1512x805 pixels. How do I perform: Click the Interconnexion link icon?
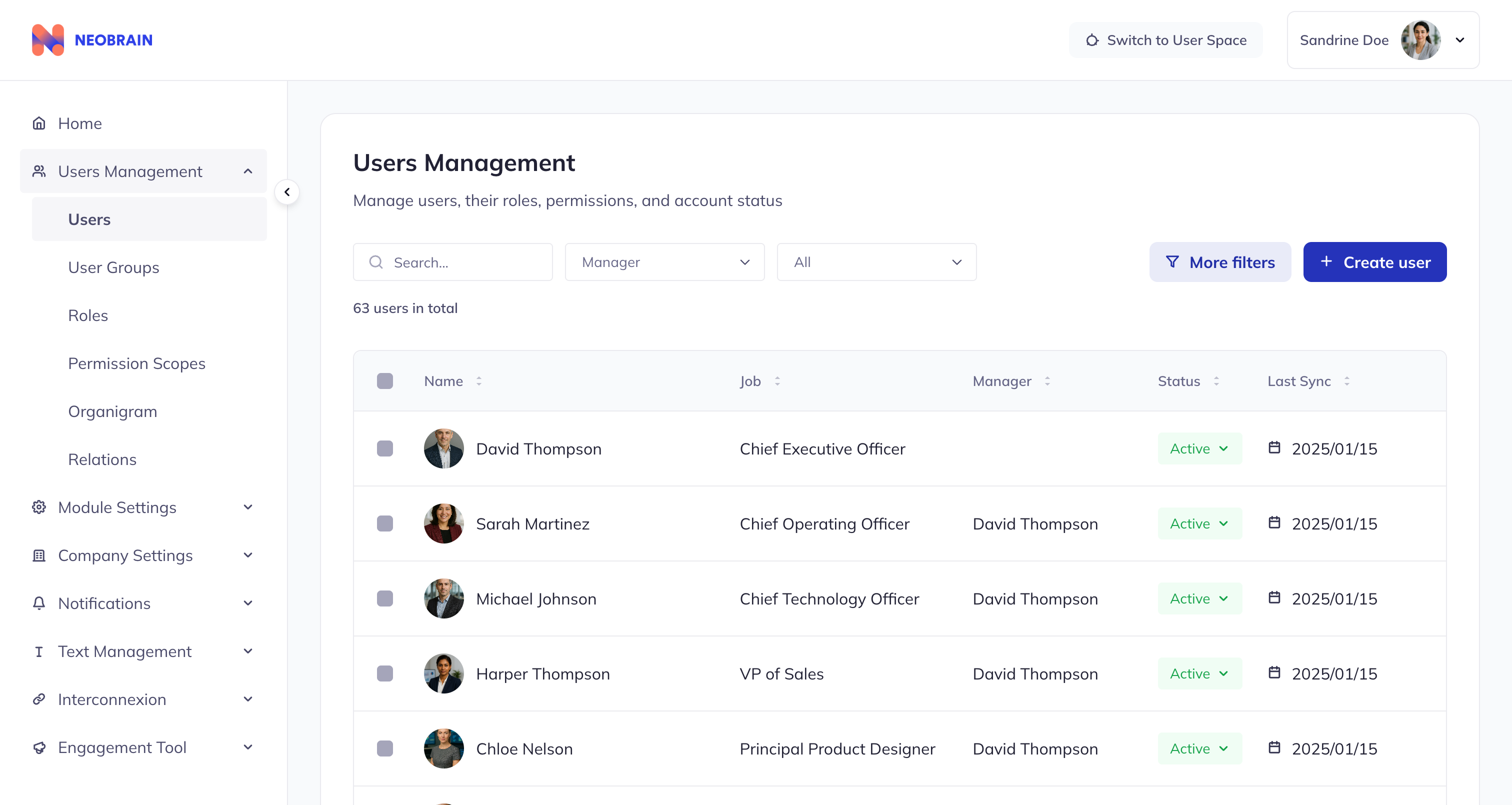pyautogui.click(x=38, y=699)
